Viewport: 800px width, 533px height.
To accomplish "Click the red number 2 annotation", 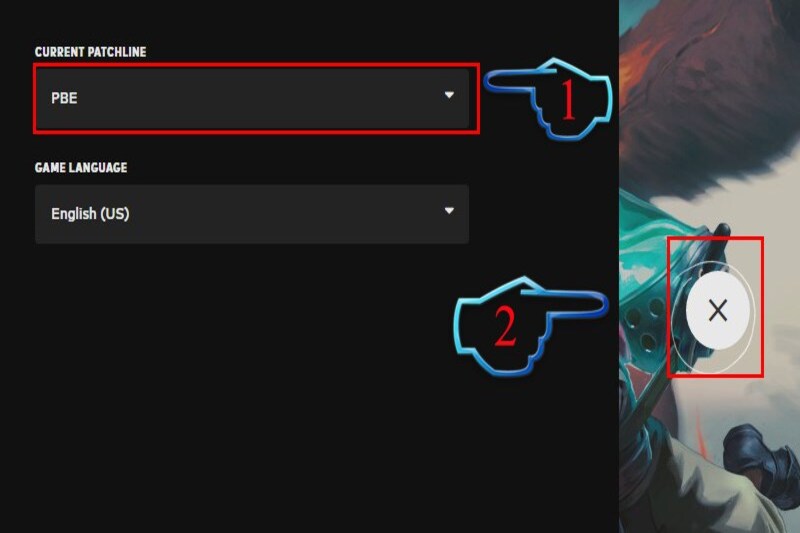I will coord(505,327).
